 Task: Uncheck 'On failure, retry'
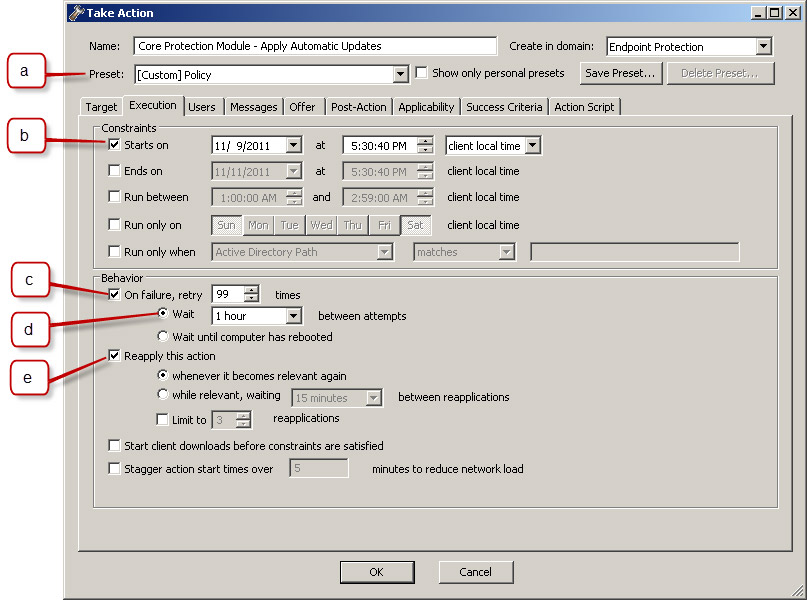pos(114,293)
